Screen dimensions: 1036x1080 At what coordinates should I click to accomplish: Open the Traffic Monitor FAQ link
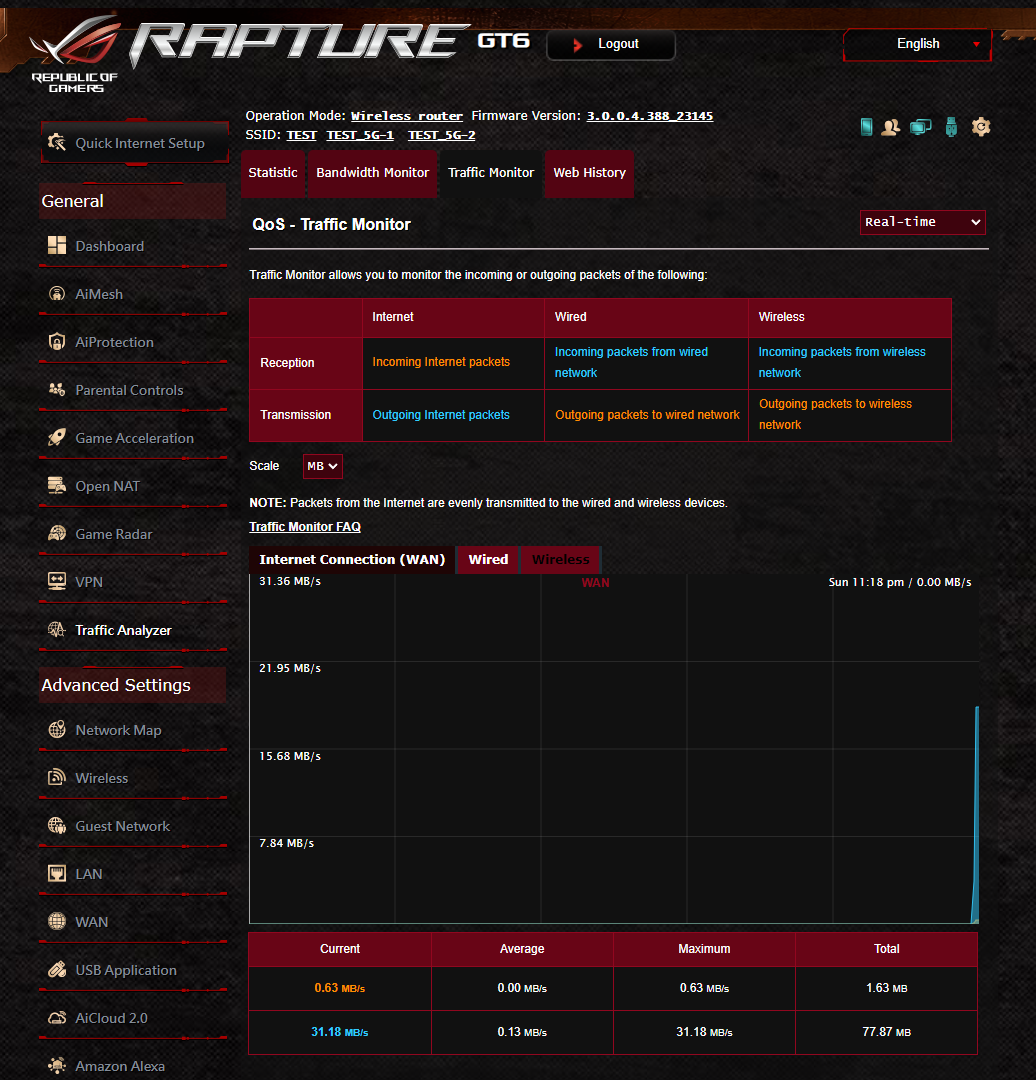[x=304, y=526]
